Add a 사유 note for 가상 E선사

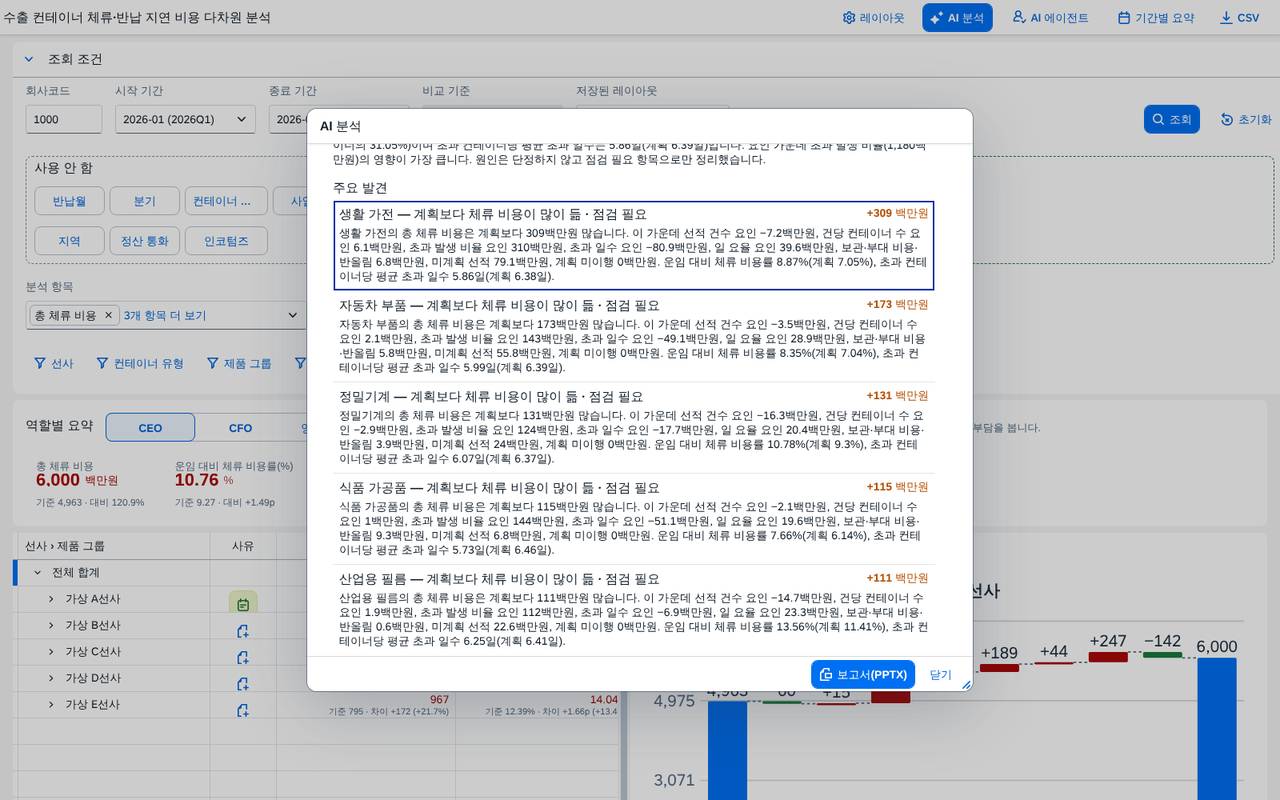pyautogui.click(x=242, y=710)
